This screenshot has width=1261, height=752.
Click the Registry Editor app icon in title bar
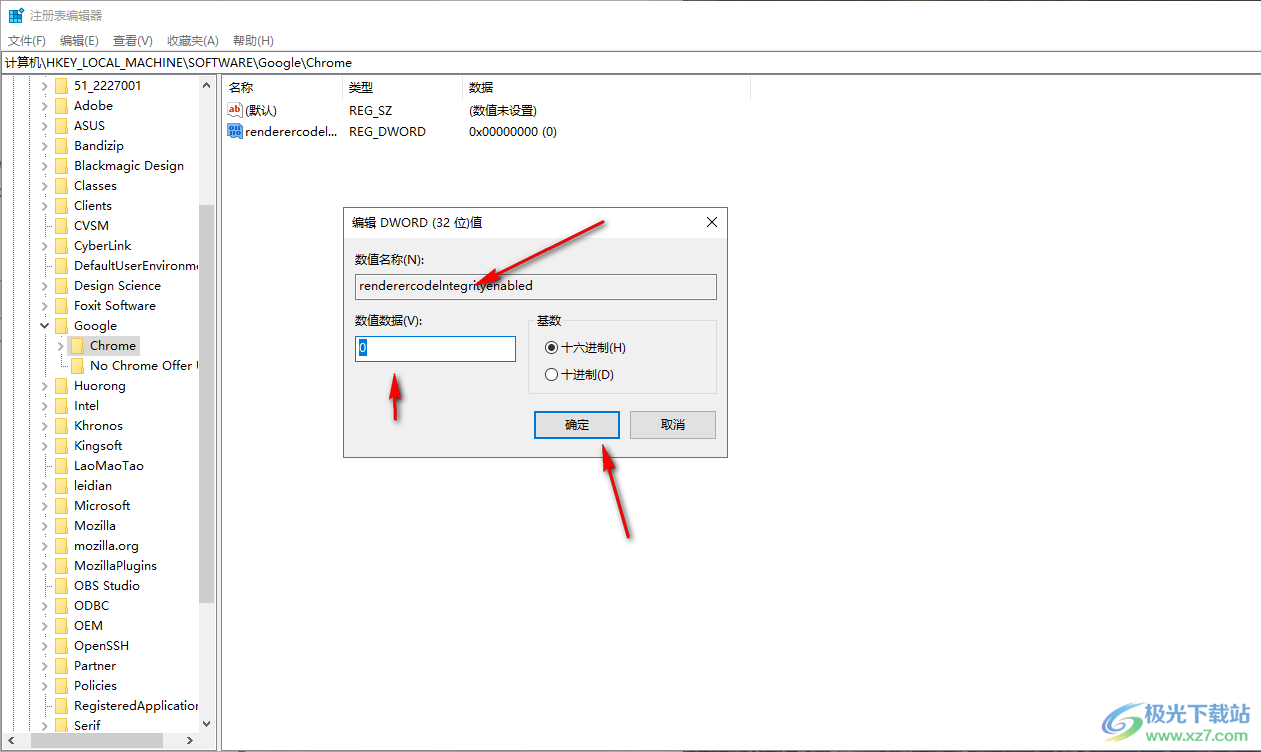[x=16, y=16]
